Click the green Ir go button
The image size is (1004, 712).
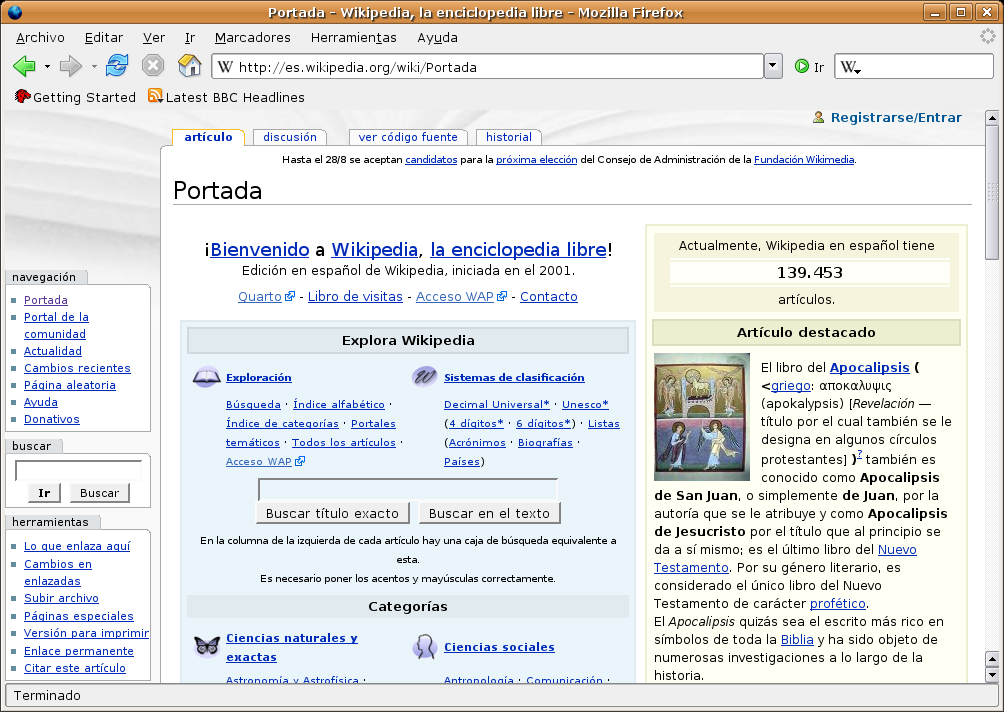(x=809, y=66)
